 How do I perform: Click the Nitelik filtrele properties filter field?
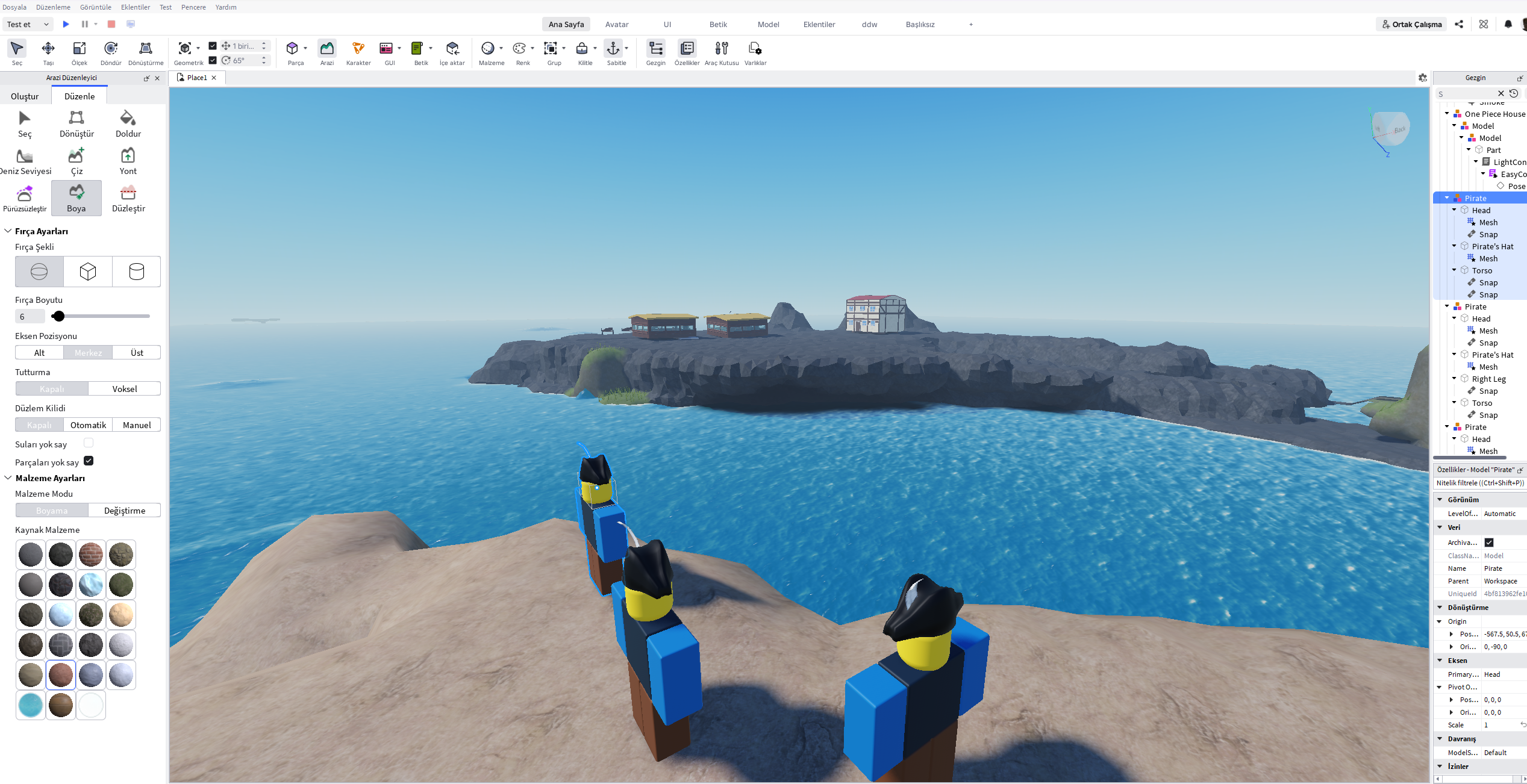click(1479, 483)
